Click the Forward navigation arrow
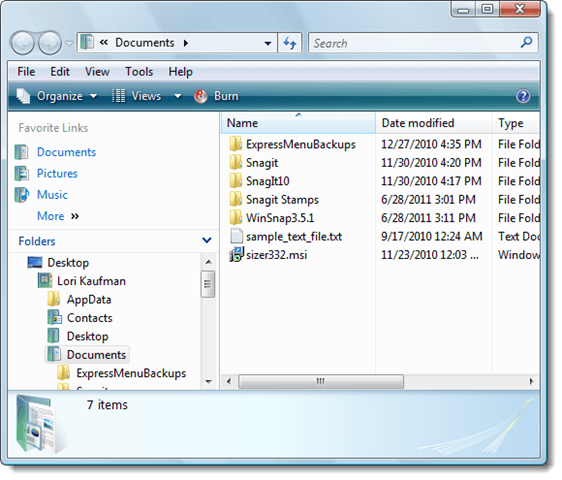This screenshot has height=480, width=562. (50, 43)
